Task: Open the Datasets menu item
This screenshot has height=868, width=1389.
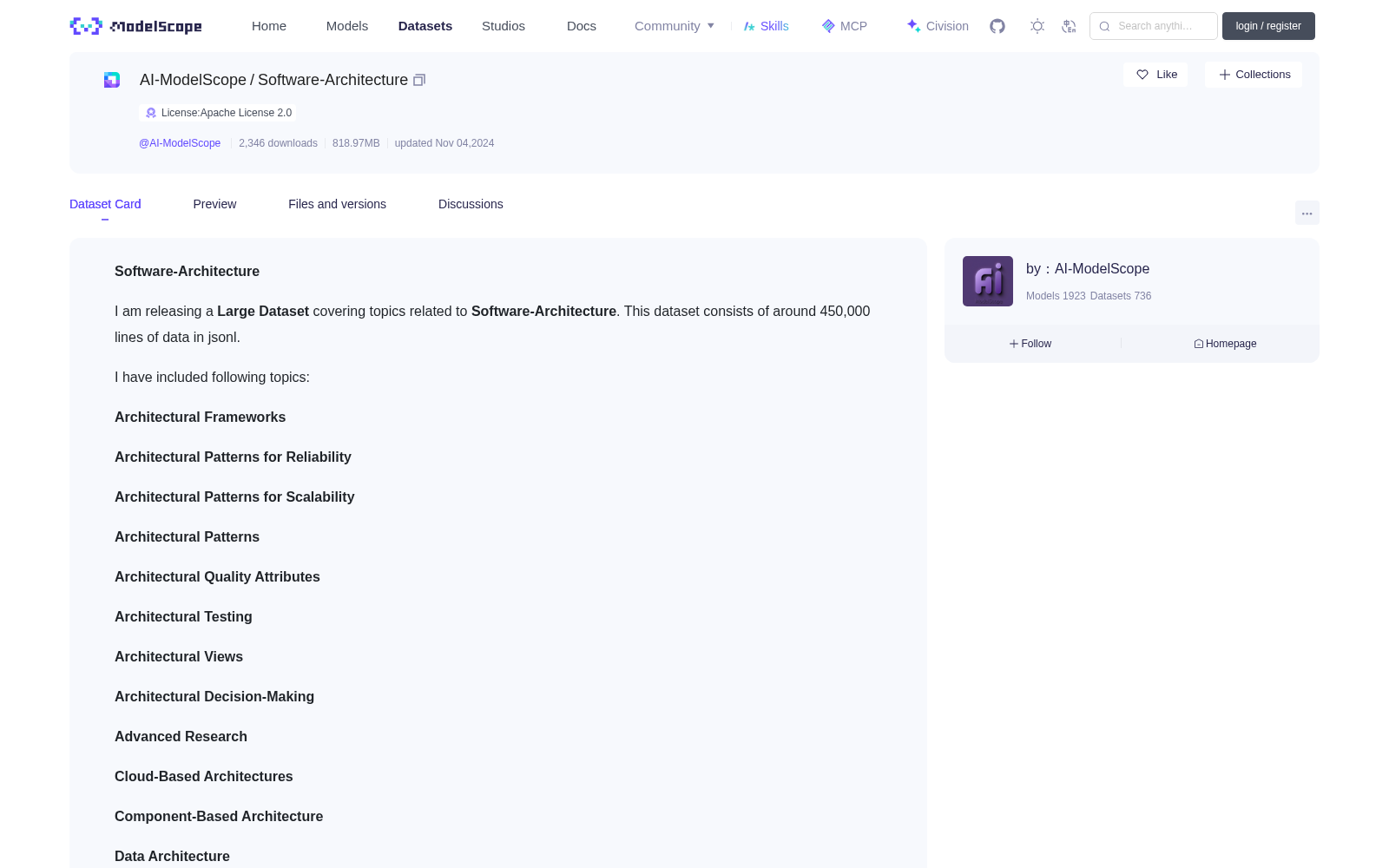Action: (425, 26)
